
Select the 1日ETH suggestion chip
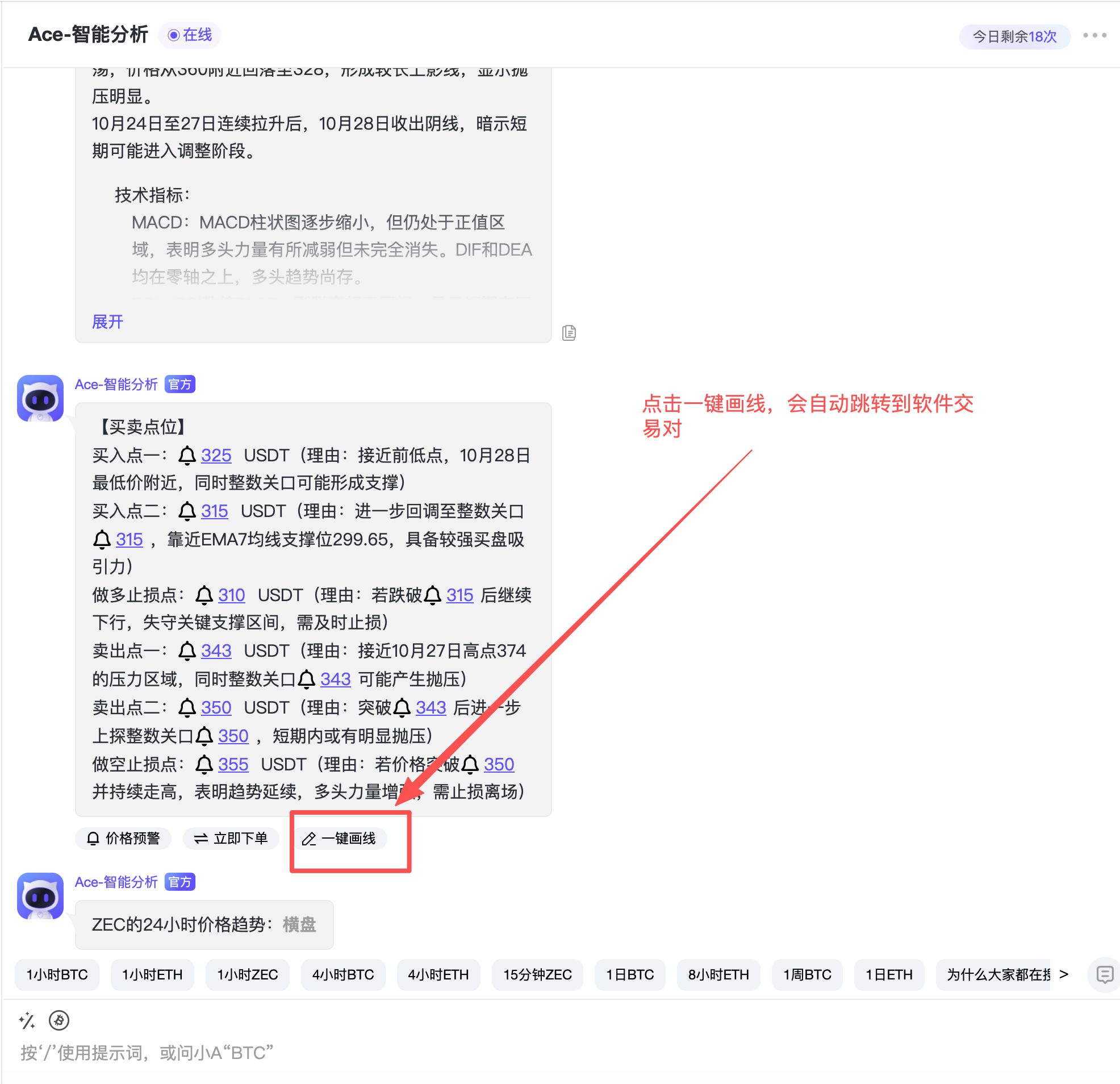889,974
